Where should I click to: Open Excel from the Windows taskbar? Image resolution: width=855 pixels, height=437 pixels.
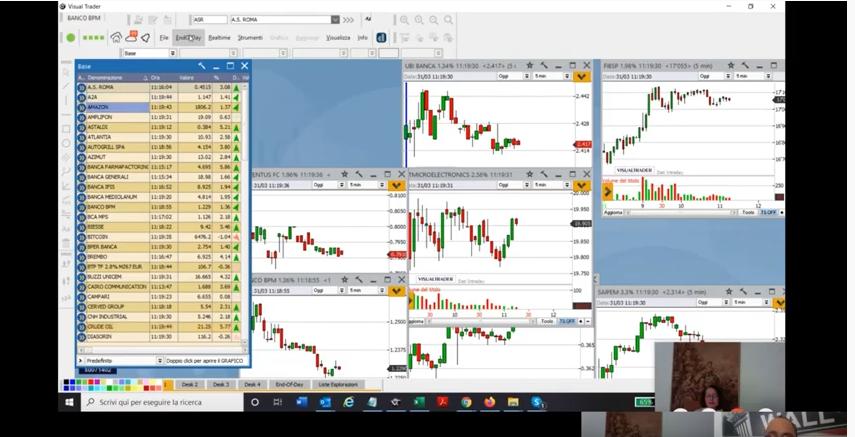[x=419, y=402]
